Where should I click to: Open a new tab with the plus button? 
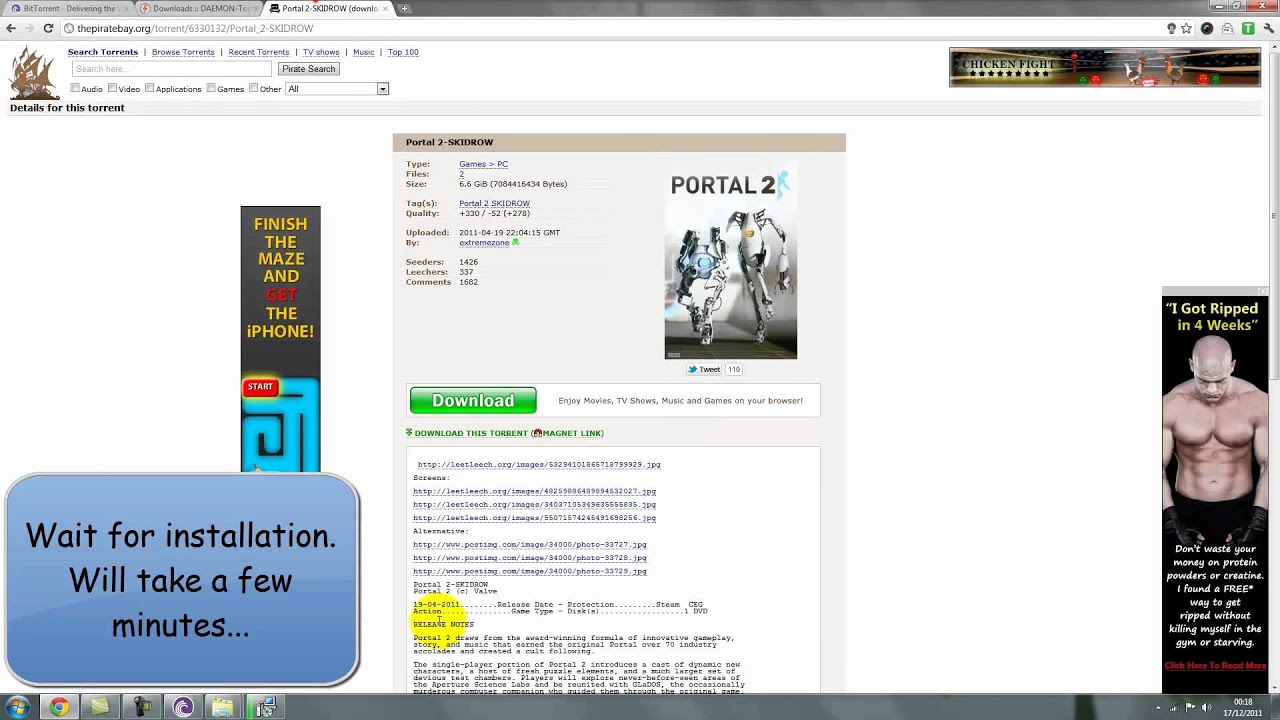404,8
